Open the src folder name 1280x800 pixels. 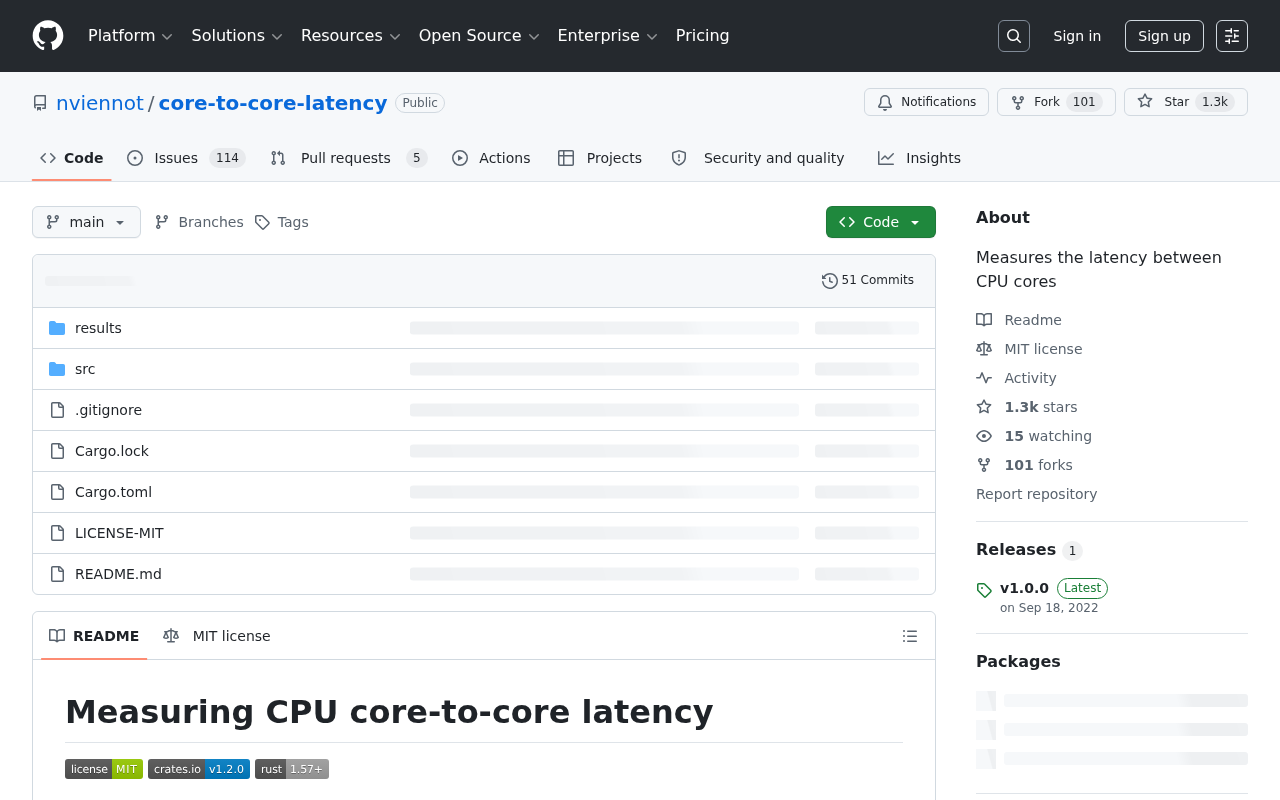pos(85,369)
